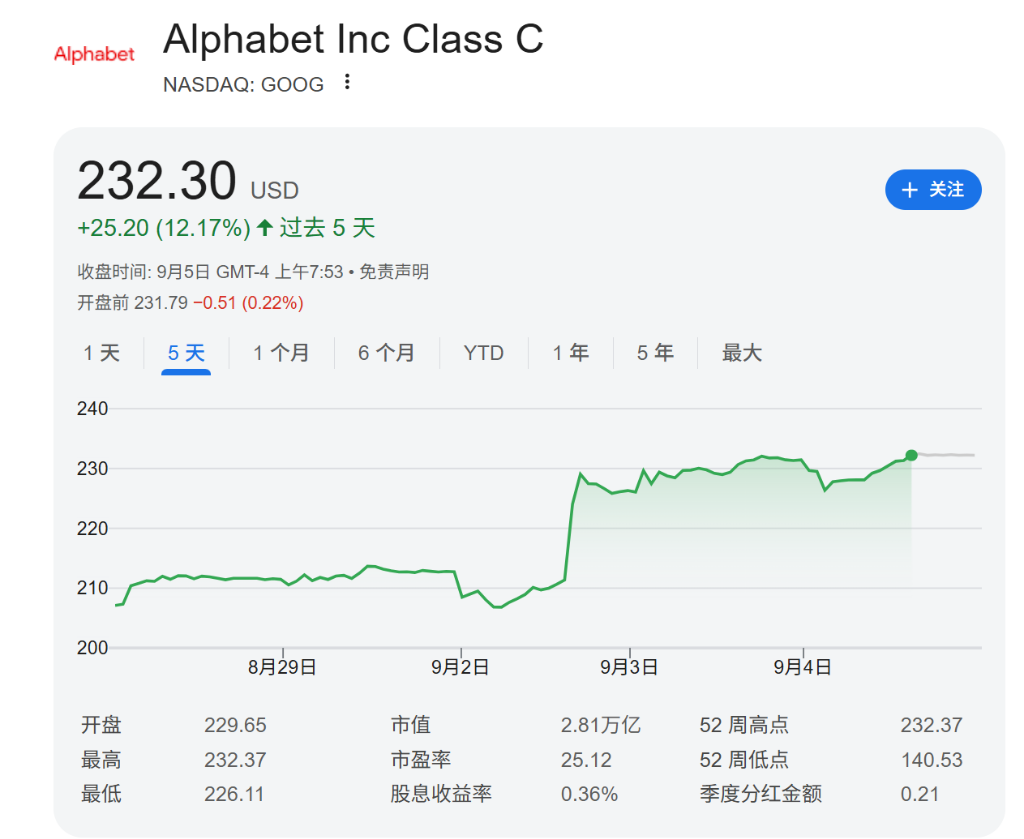
Task: Click the 52 周高点 label
Action: (744, 725)
